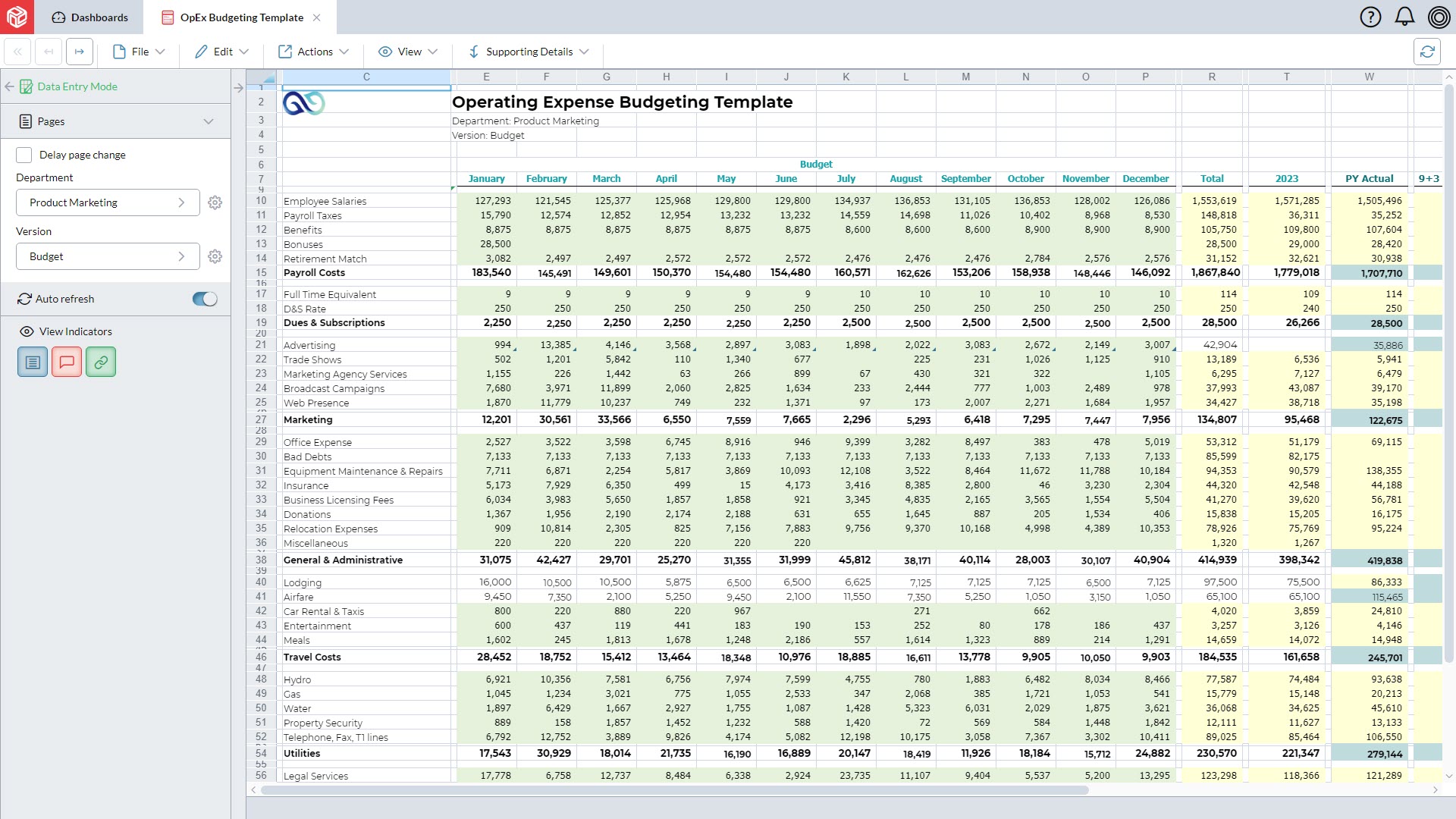Switch to the Dashboards tab
1456x819 pixels.
(x=89, y=17)
